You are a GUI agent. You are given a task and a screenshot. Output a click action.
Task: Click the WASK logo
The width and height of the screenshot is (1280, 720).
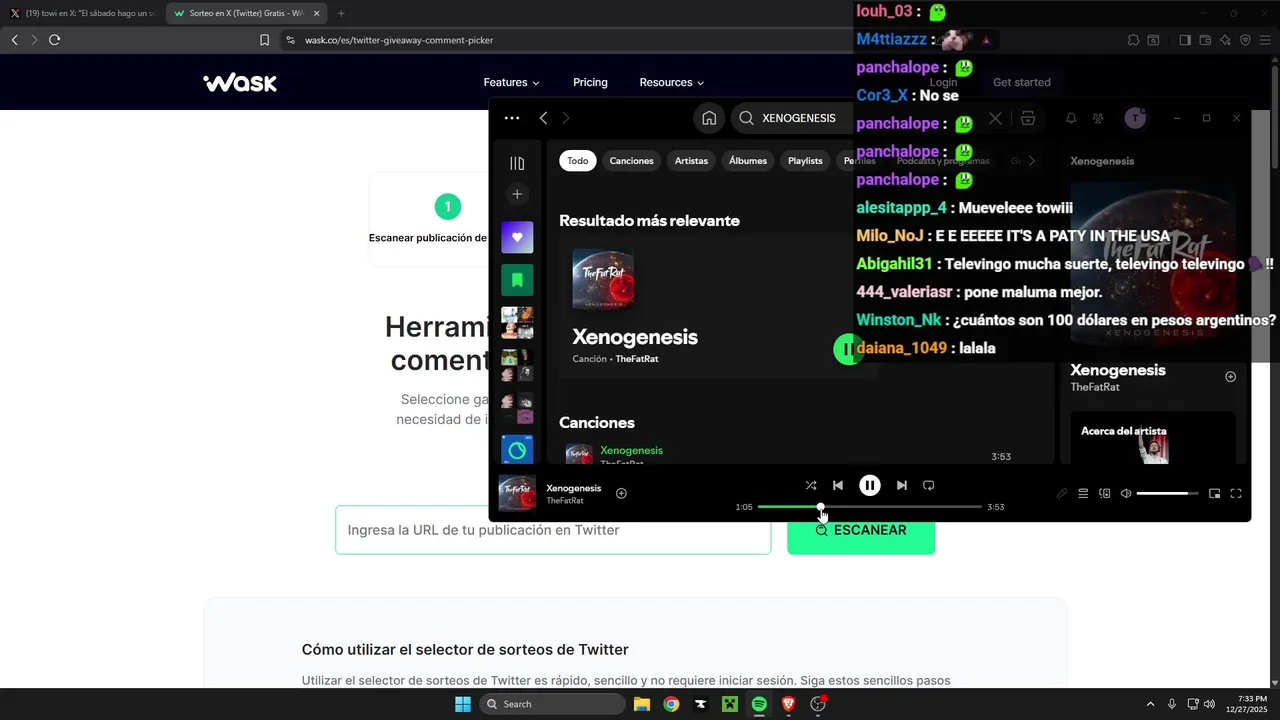240,83
